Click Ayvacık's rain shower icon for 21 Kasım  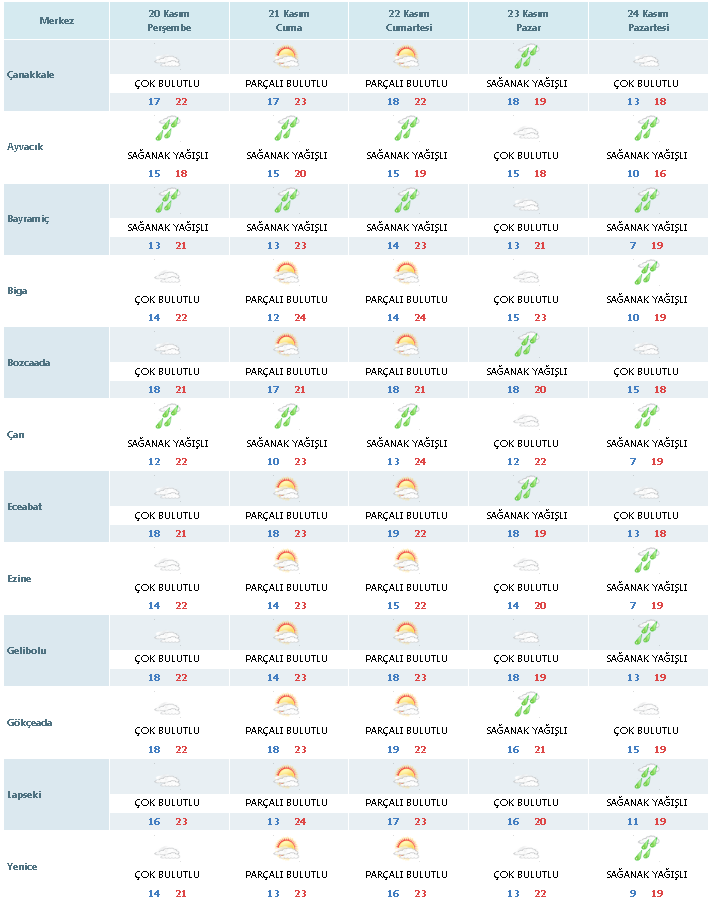(287, 130)
